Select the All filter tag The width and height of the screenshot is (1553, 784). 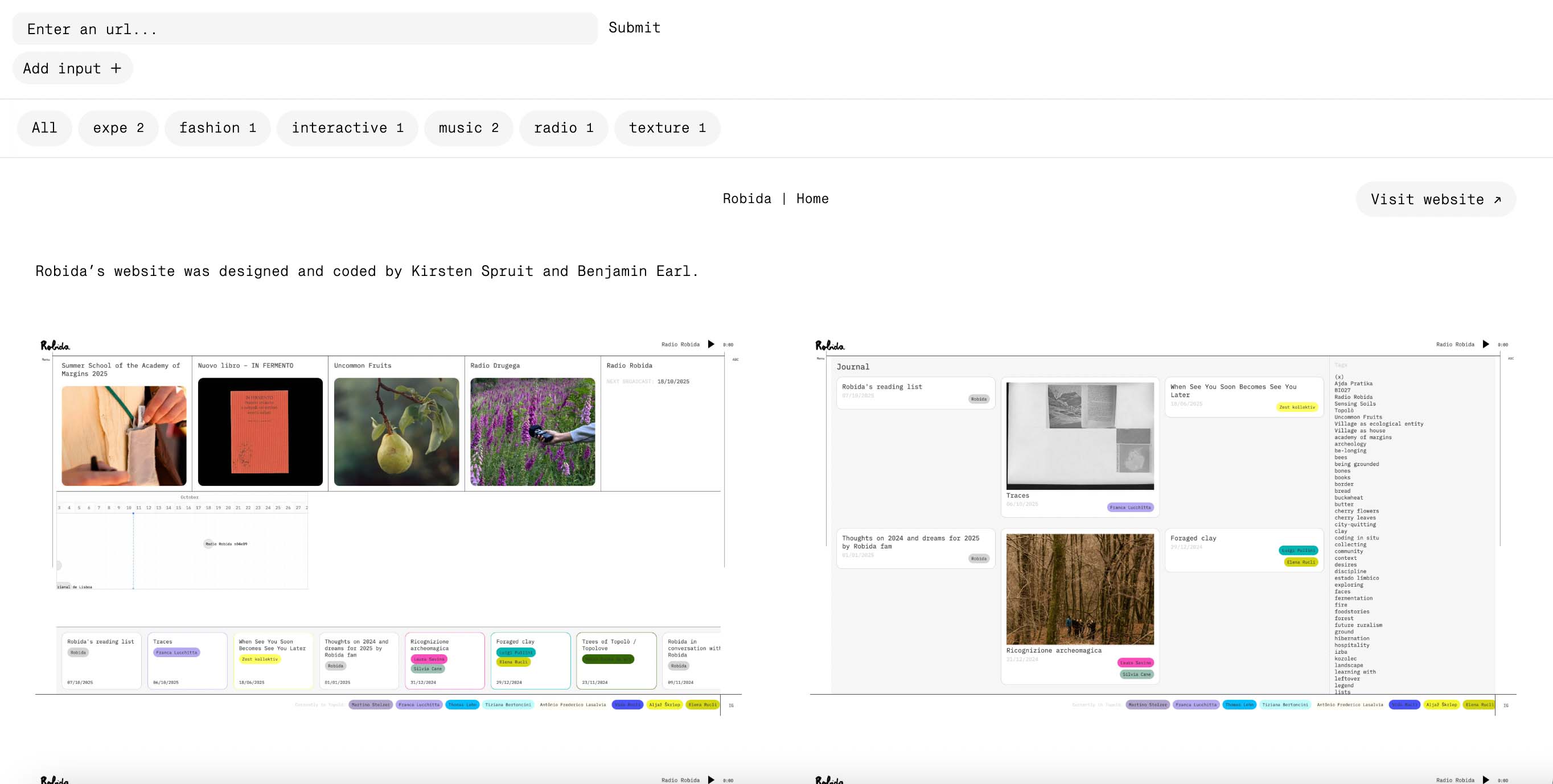(x=44, y=128)
